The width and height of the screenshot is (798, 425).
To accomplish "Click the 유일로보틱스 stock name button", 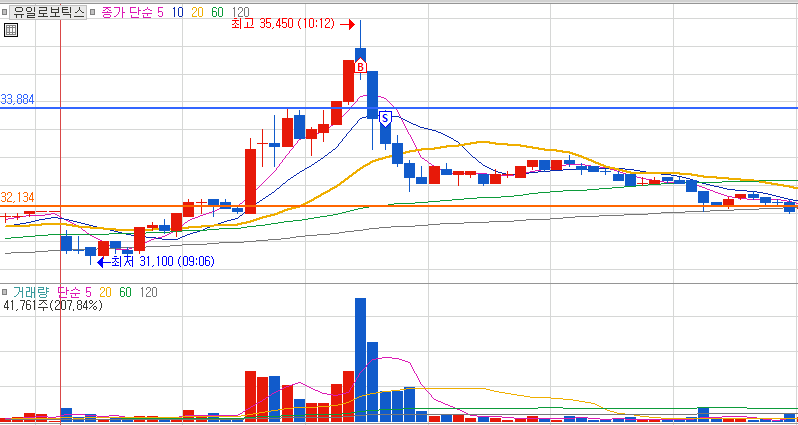I will click(x=48, y=12).
